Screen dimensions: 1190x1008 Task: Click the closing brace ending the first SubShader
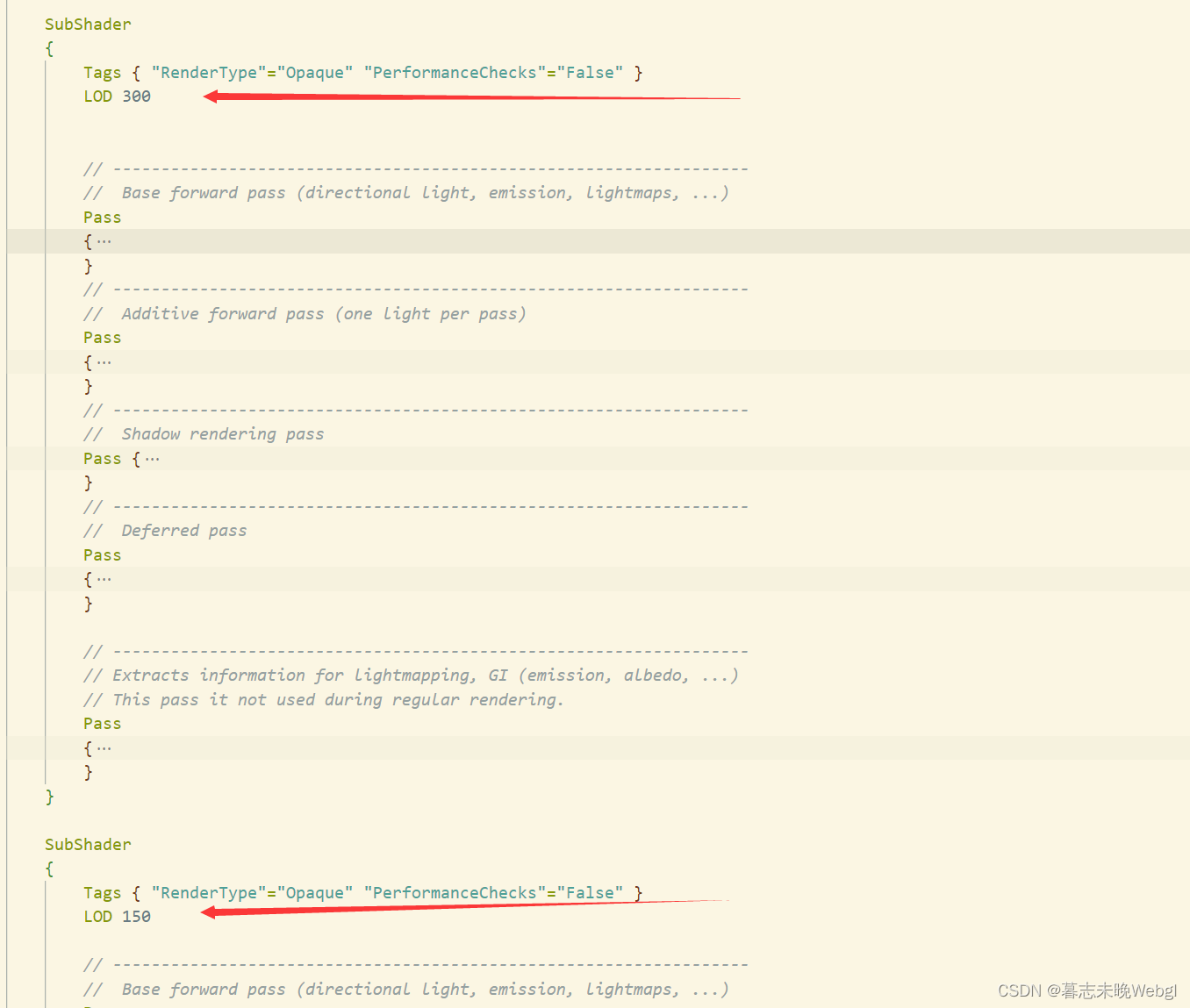click(x=49, y=797)
